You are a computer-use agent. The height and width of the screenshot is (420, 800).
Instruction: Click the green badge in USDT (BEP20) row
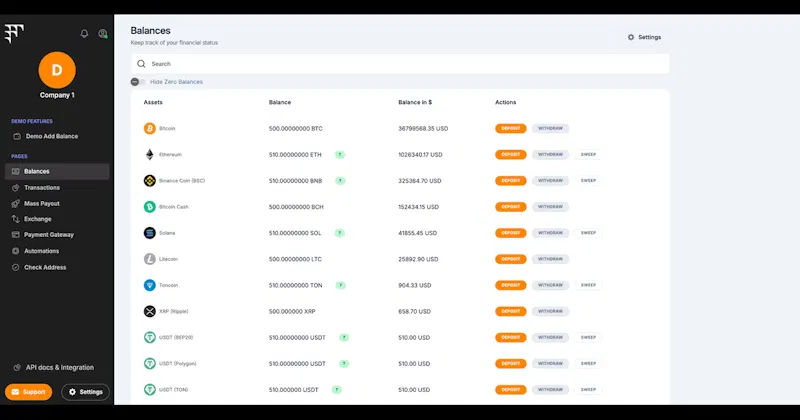pyautogui.click(x=344, y=337)
